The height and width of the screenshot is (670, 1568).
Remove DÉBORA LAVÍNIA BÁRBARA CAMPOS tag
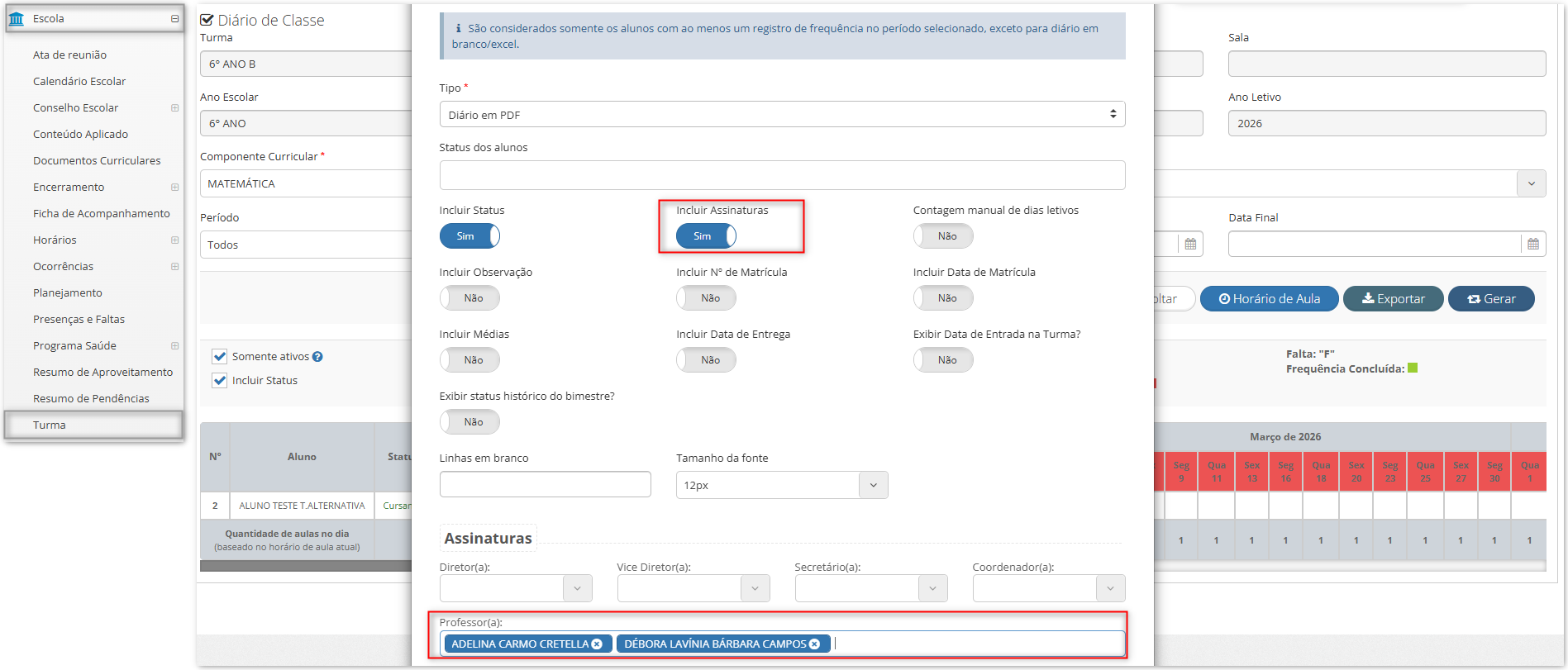click(814, 644)
